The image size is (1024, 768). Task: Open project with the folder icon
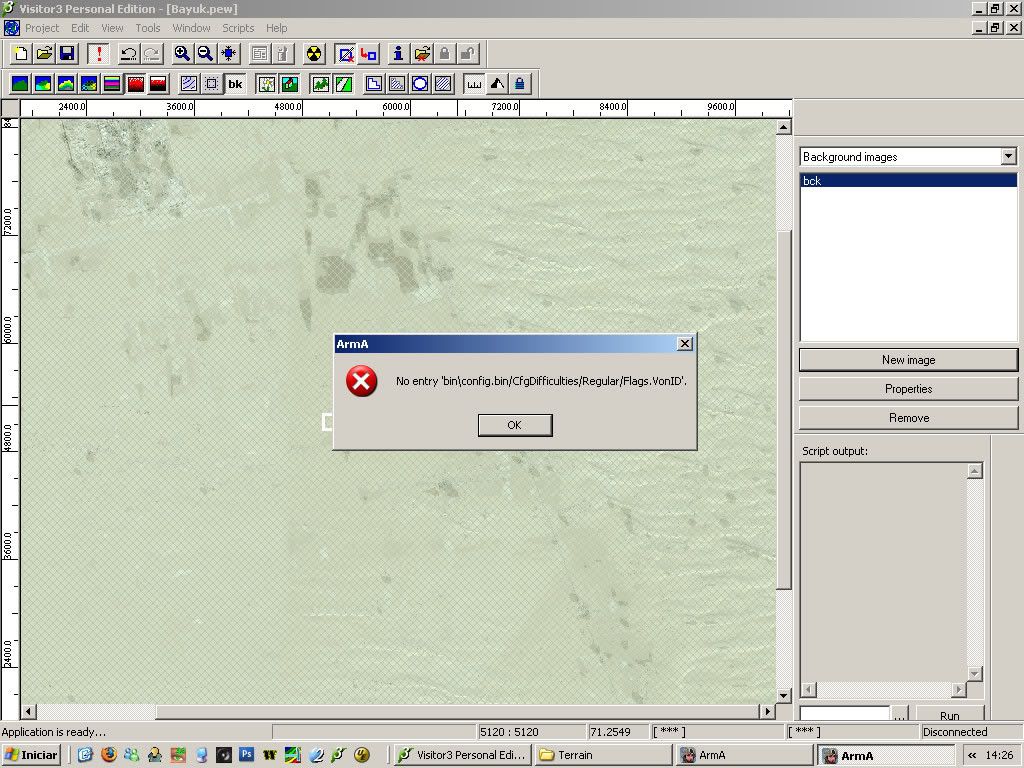(x=44, y=54)
